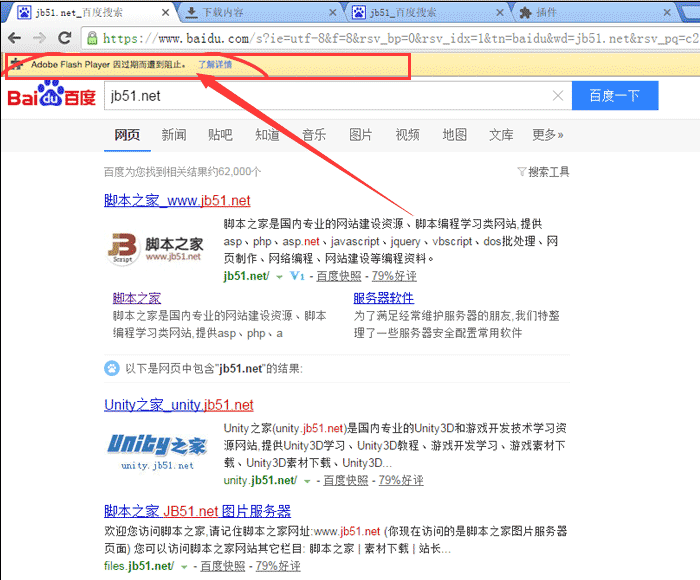Click the Flash plugin puzzle icon in warning bar
Image resolution: width=700 pixels, height=580 pixels.
point(17,65)
